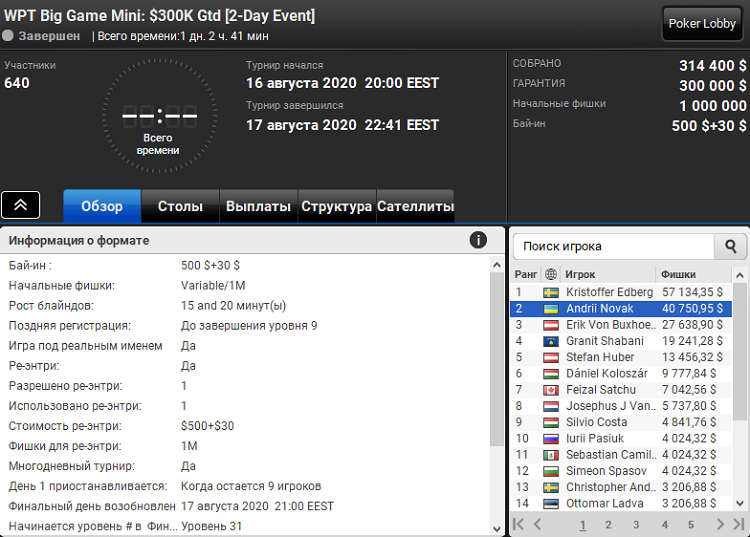Open the Сателлиты tab
This screenshot has width=750, height=537.
tap(415, 206)
